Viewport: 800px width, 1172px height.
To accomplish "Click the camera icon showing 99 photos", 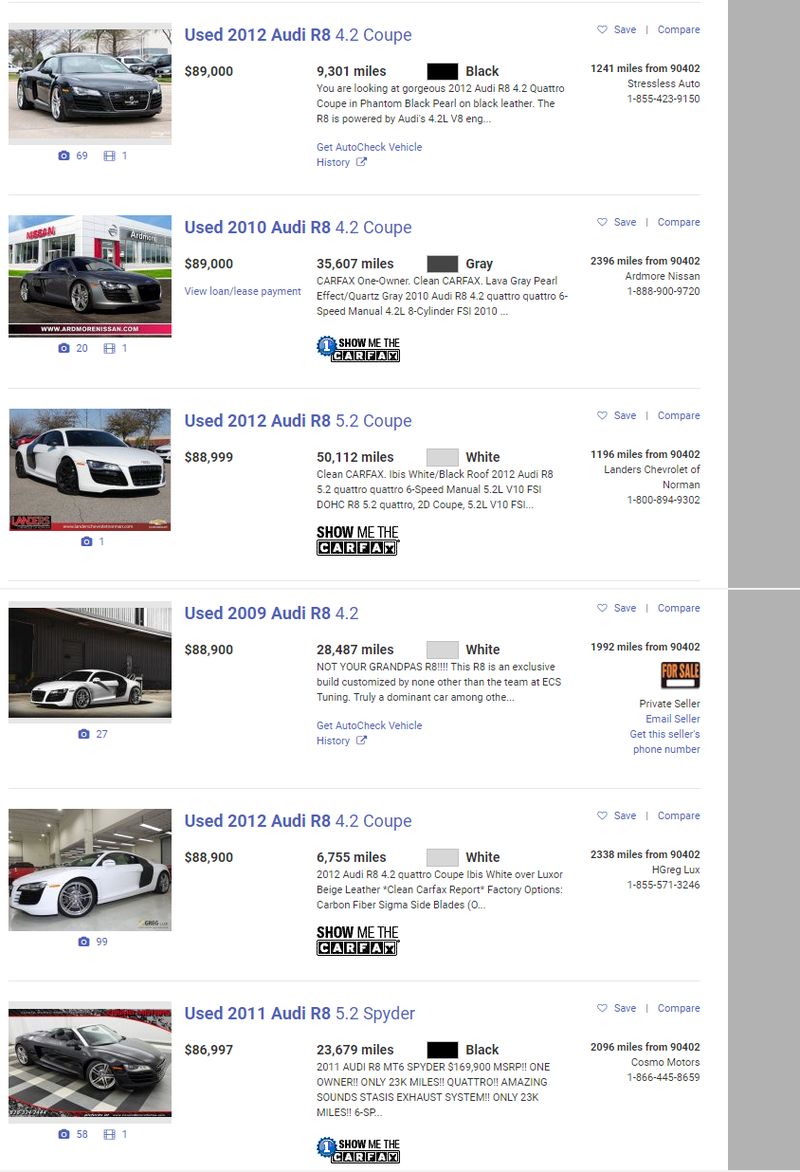I will 84,942.
